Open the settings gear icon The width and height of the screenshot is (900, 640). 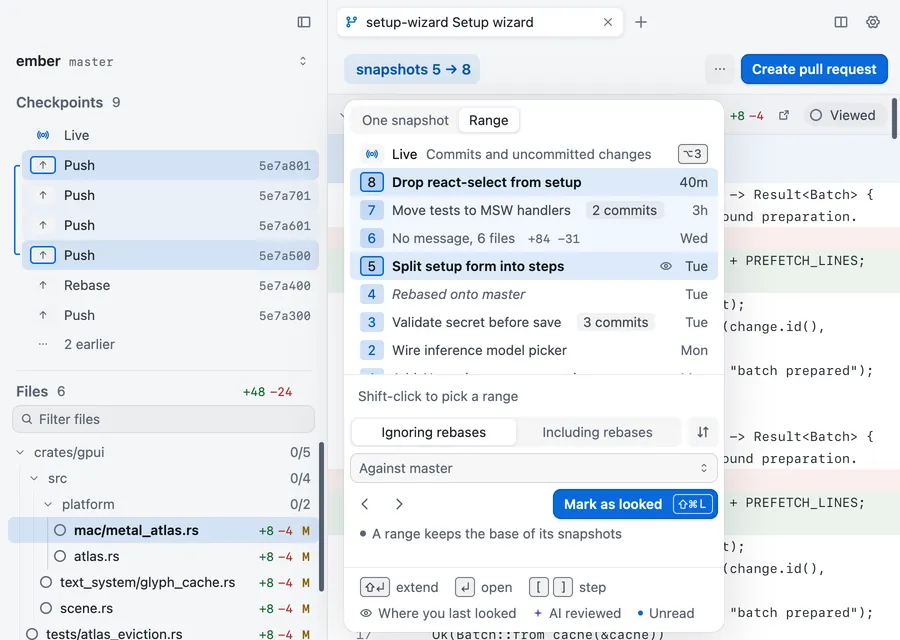pyautogui.click(x=872, y=22)
